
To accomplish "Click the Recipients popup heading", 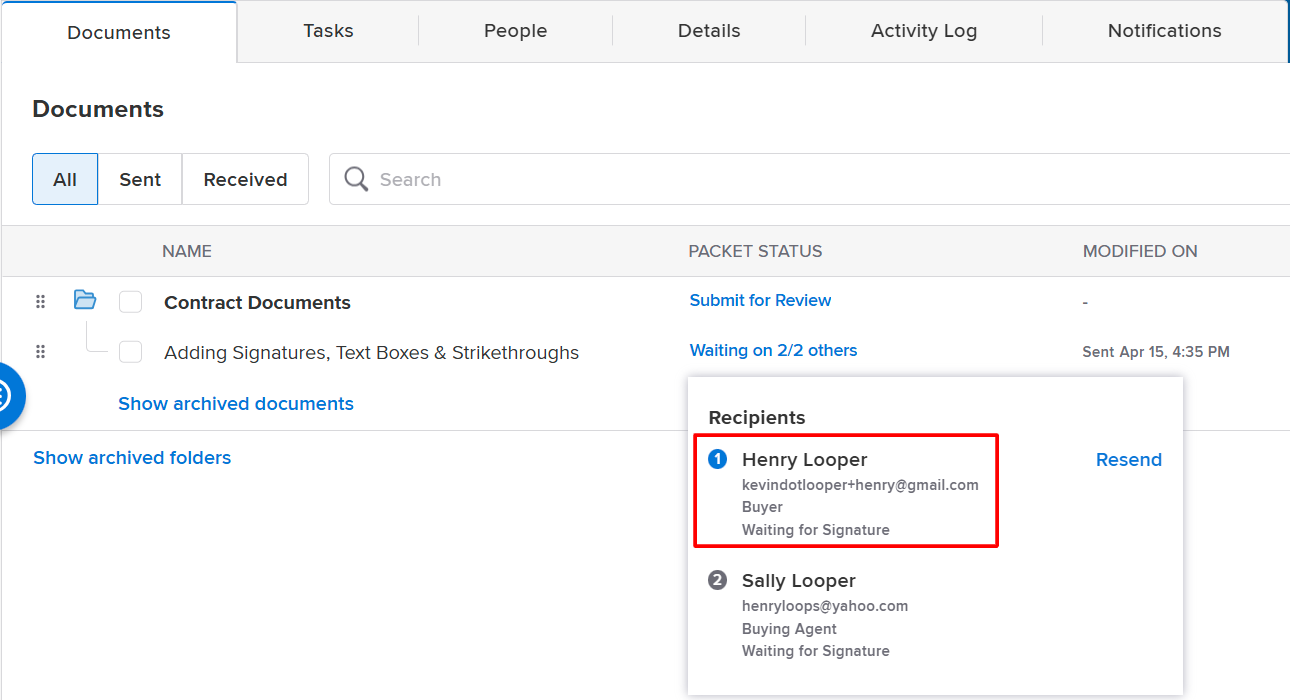I will coord(757,418).
